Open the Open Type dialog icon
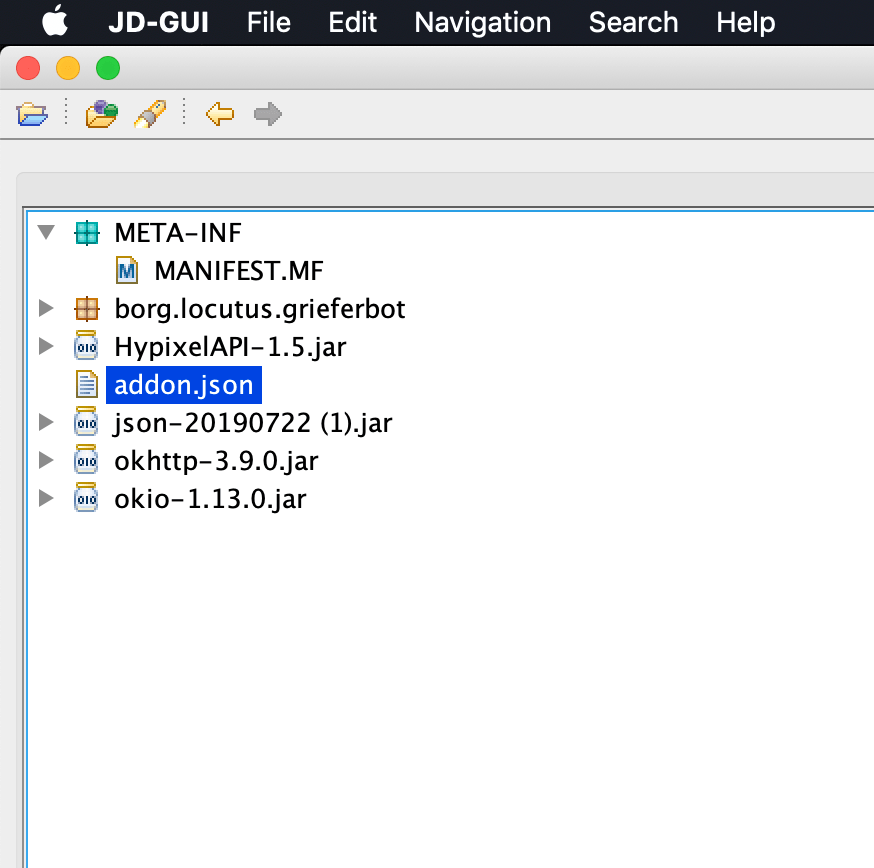 coord(101,113)
